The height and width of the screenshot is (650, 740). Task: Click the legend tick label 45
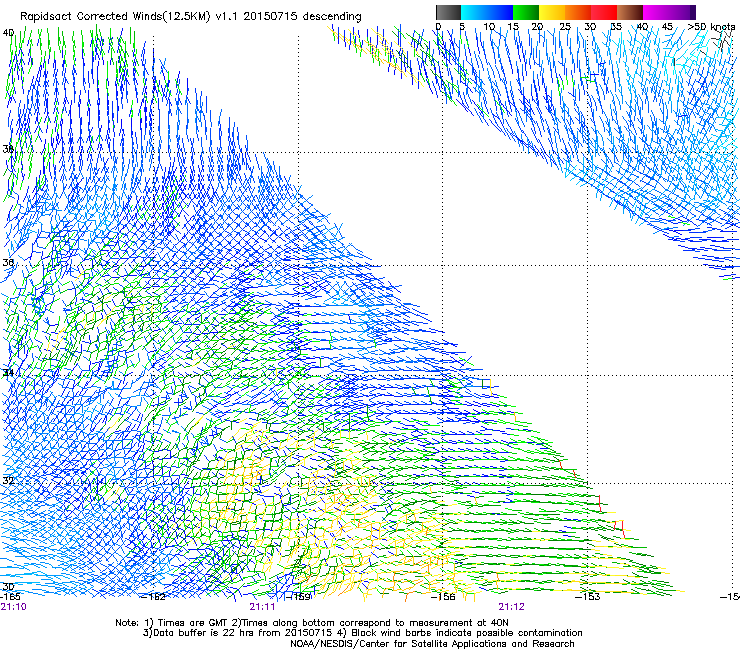click(x=667, y=27)
